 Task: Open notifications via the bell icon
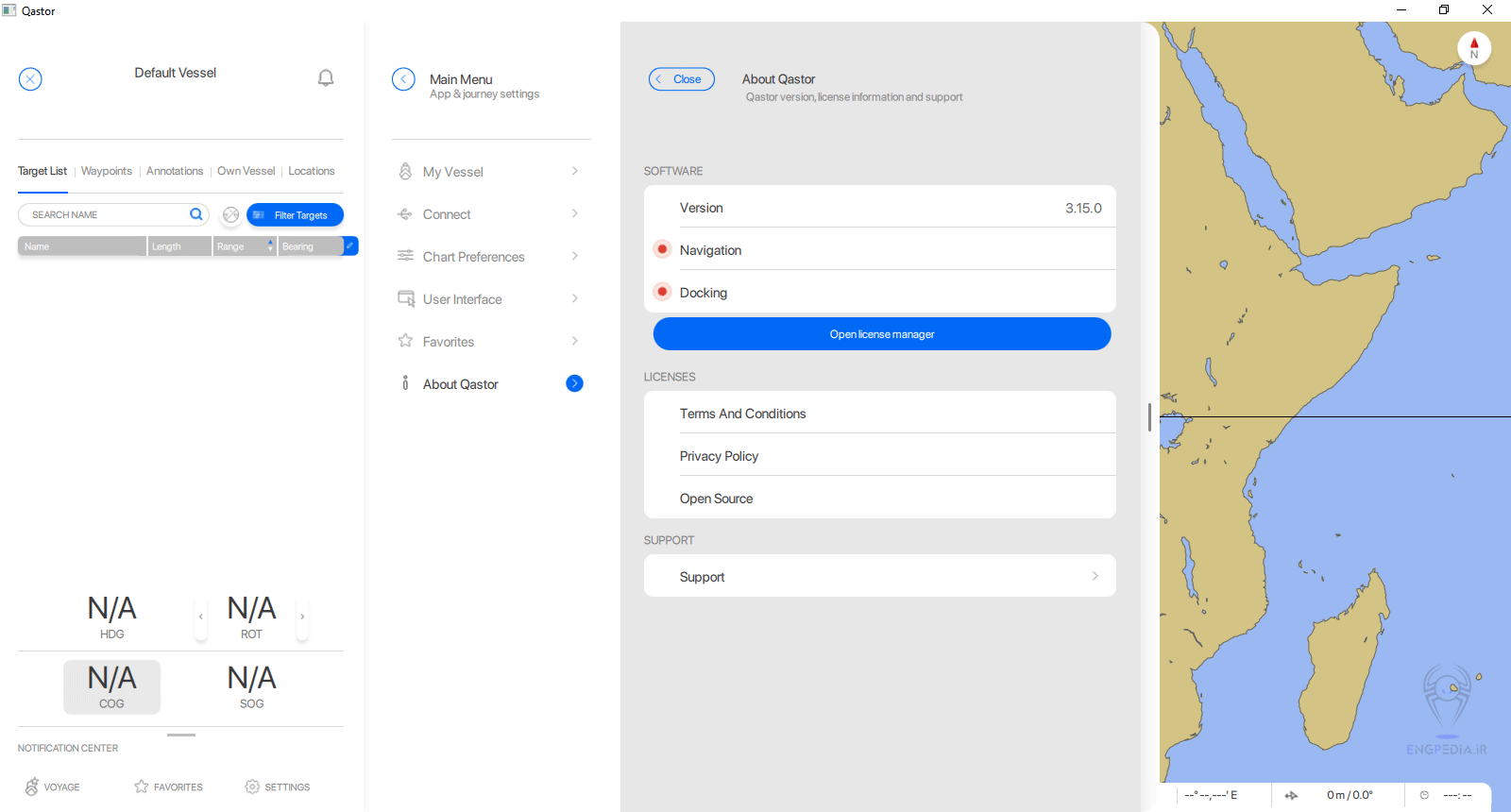pyautogui.click(x=326, y=77)
